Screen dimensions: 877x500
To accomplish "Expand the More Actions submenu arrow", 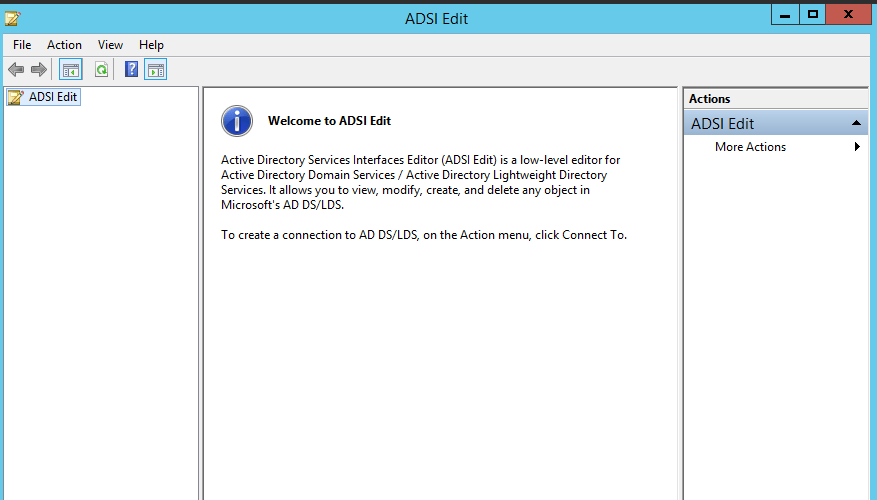I will pos(857,147).
